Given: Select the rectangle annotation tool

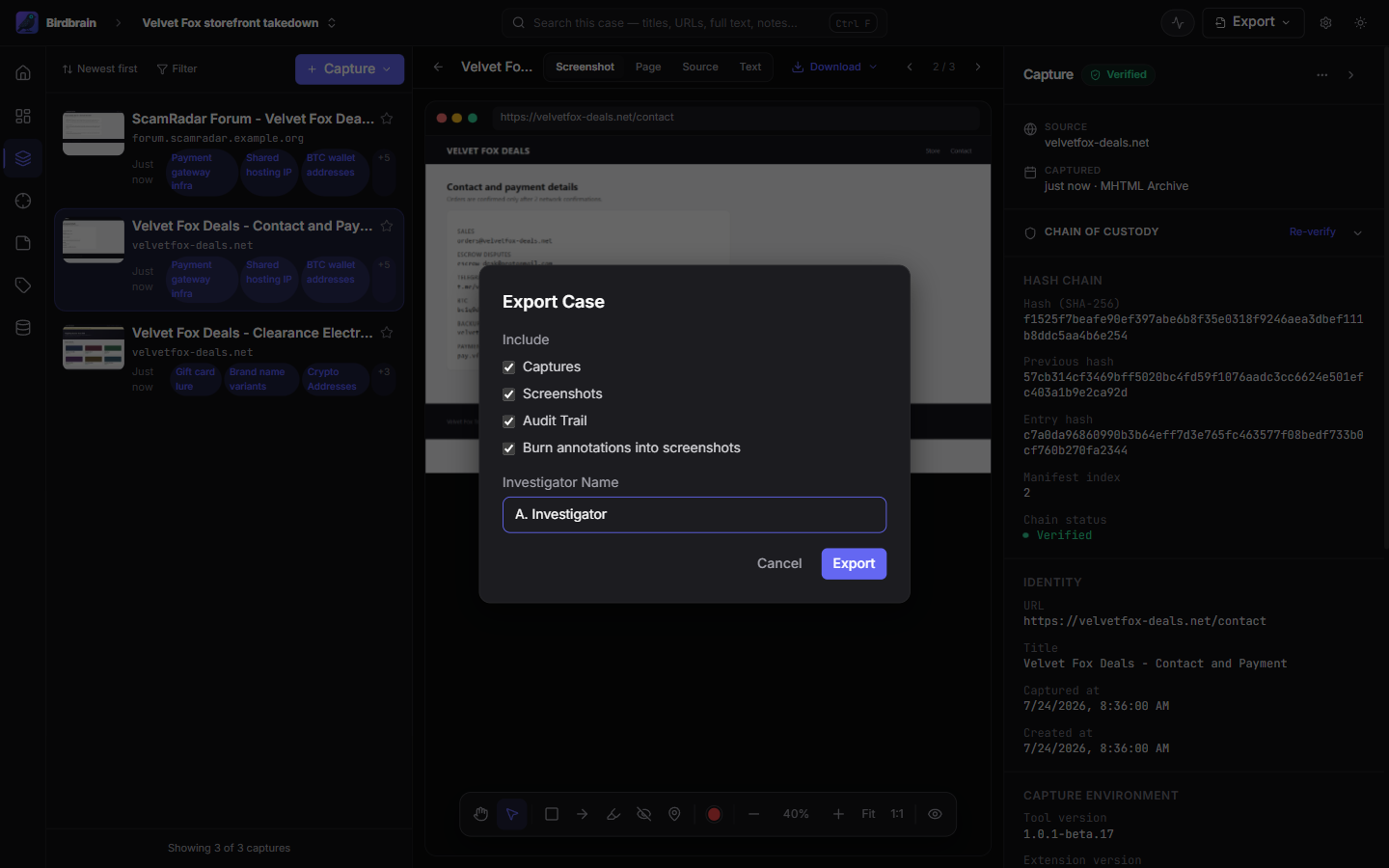Looking at the screenshot, I should coord(552,814).
